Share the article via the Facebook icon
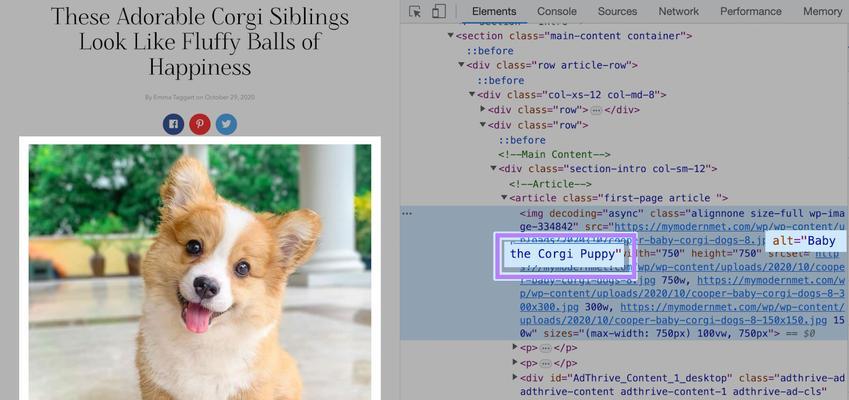Image resolution: width=849 pixels, height=400 pixels. click(173, 124)
